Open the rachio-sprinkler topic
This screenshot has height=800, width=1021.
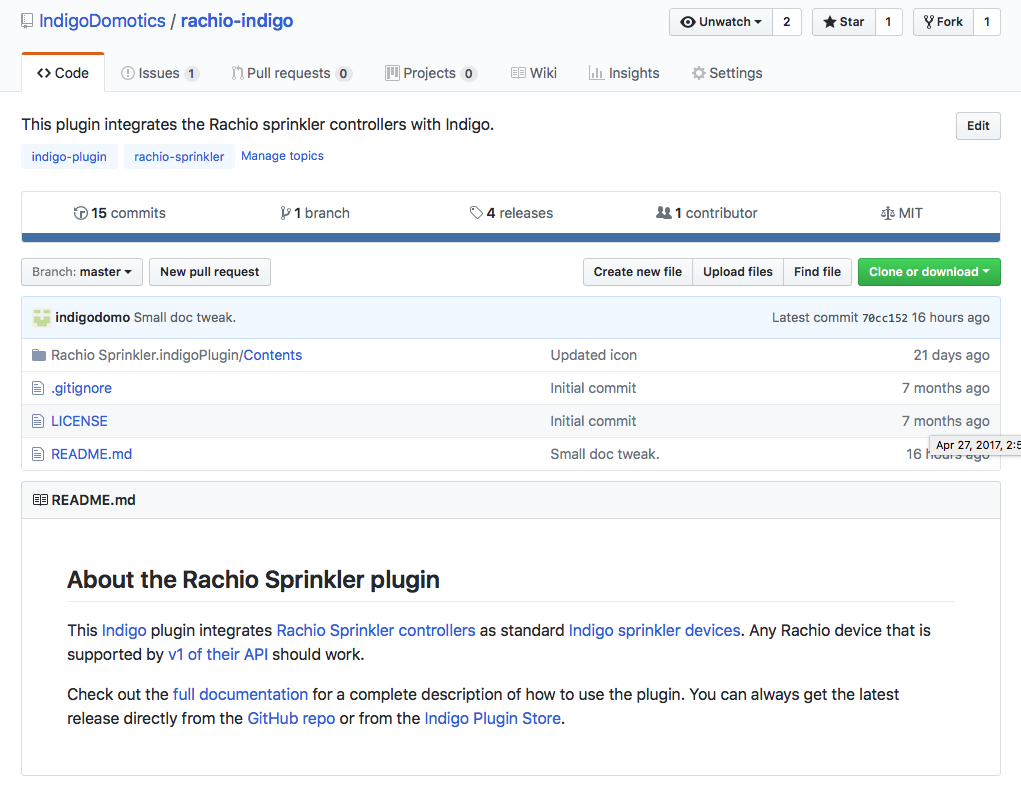(179, 157)
